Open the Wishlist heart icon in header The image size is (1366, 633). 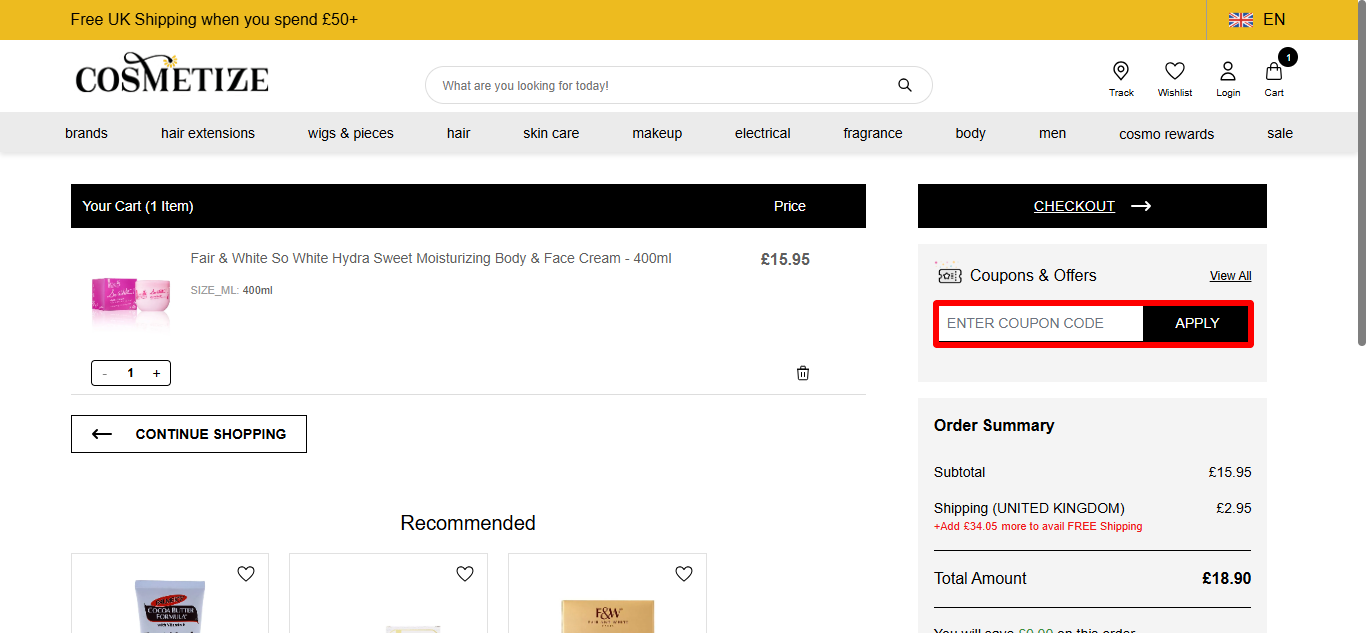point(1175,79)
